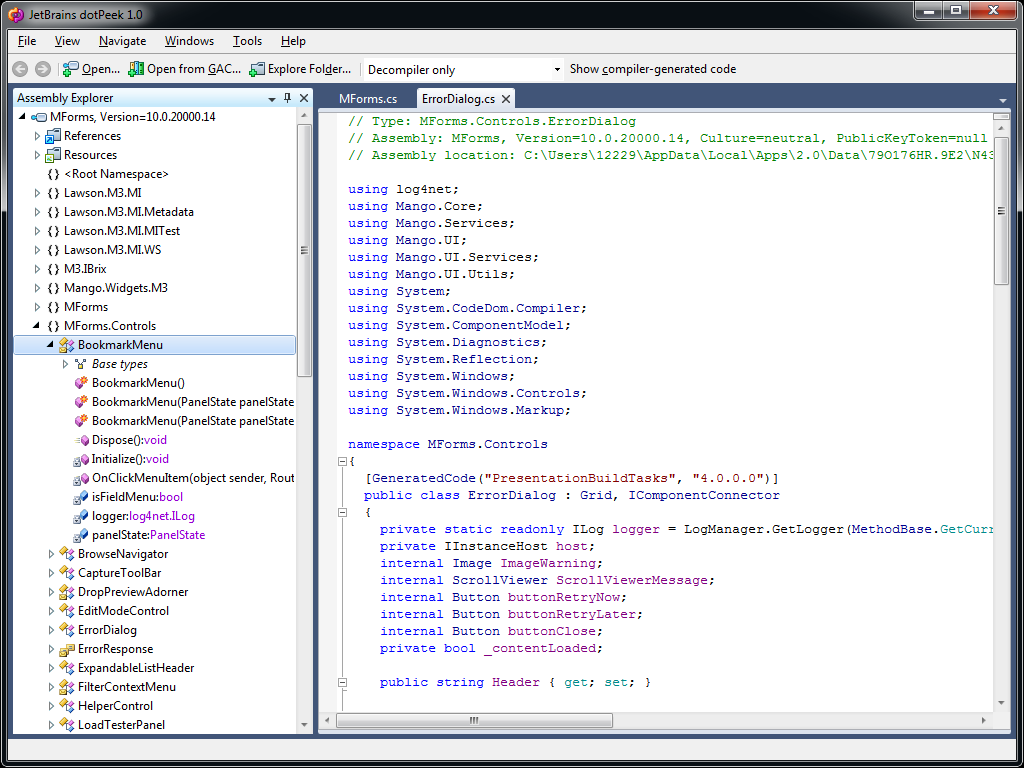Click the Open... toolbar button

click(90, 69)
